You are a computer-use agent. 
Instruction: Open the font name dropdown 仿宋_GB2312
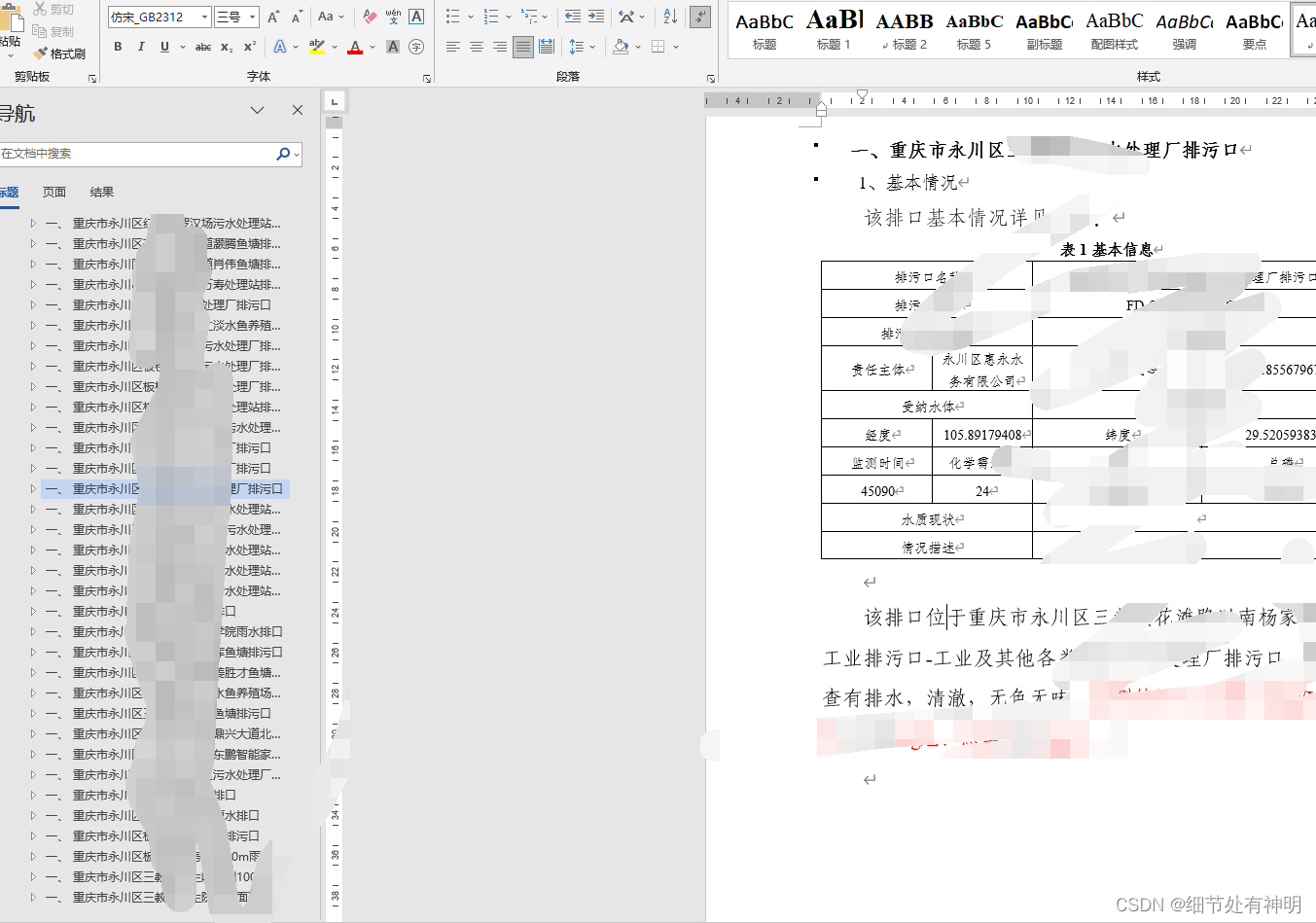click(205, 17)
